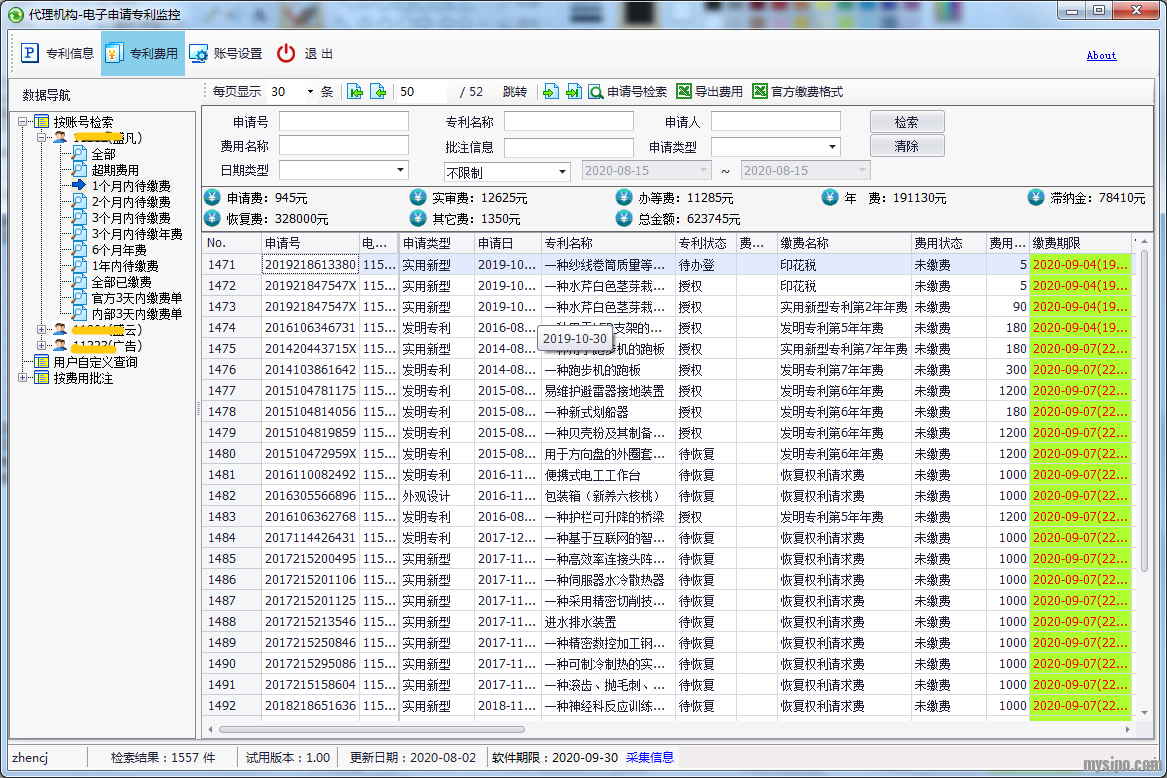Image resolution: width=1167 pixels, height=778 pixels.
Task: Click the first page navigation icon
Action: pyautogui.click(x=355, y=92)
